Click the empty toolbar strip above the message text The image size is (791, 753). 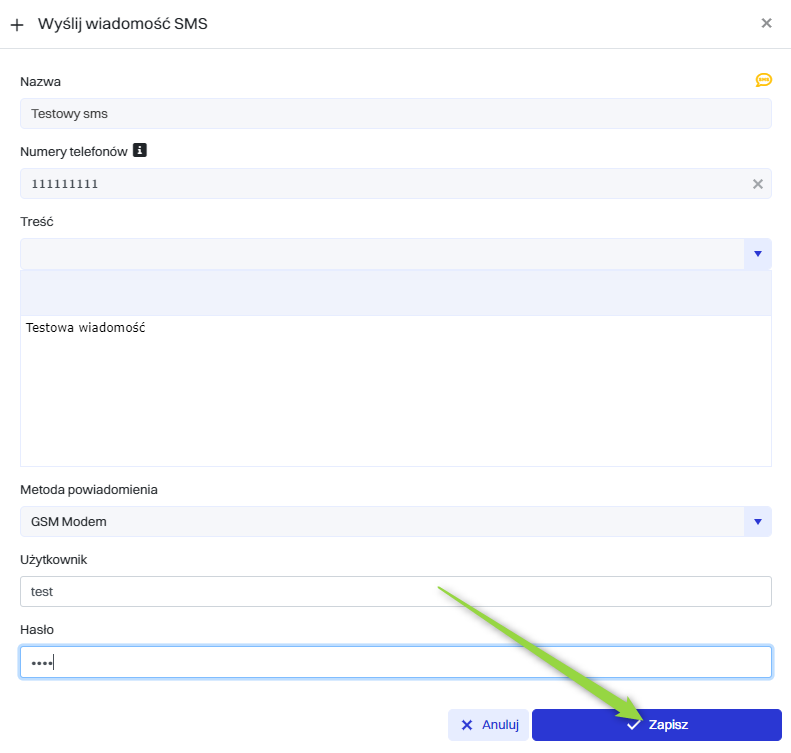[395, 293]
